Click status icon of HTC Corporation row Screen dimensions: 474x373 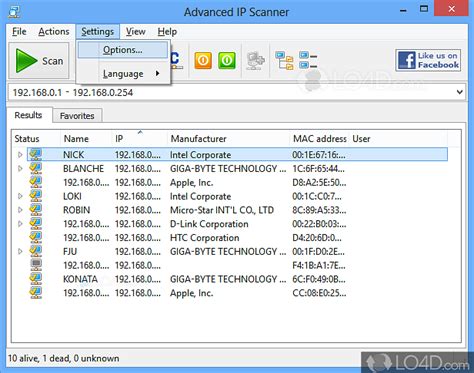36,238
